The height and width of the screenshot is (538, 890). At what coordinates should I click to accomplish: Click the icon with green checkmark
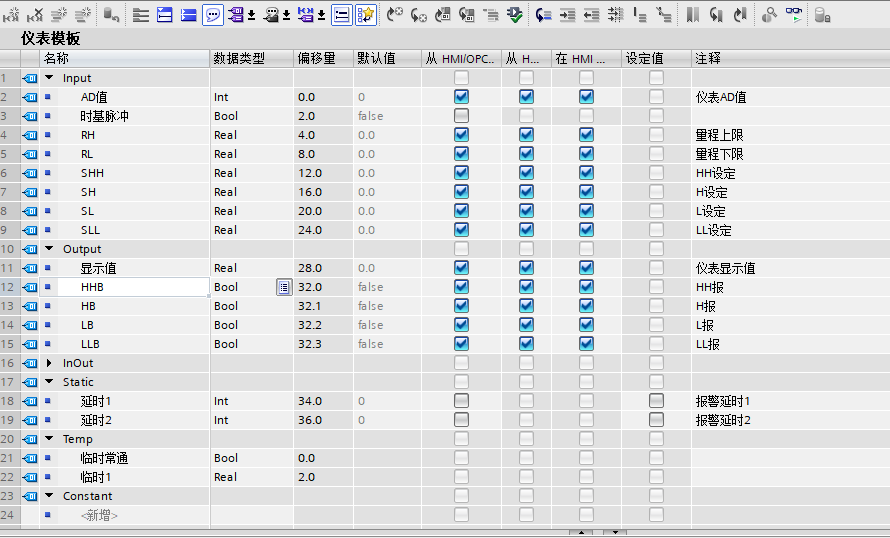pos(515,15)
